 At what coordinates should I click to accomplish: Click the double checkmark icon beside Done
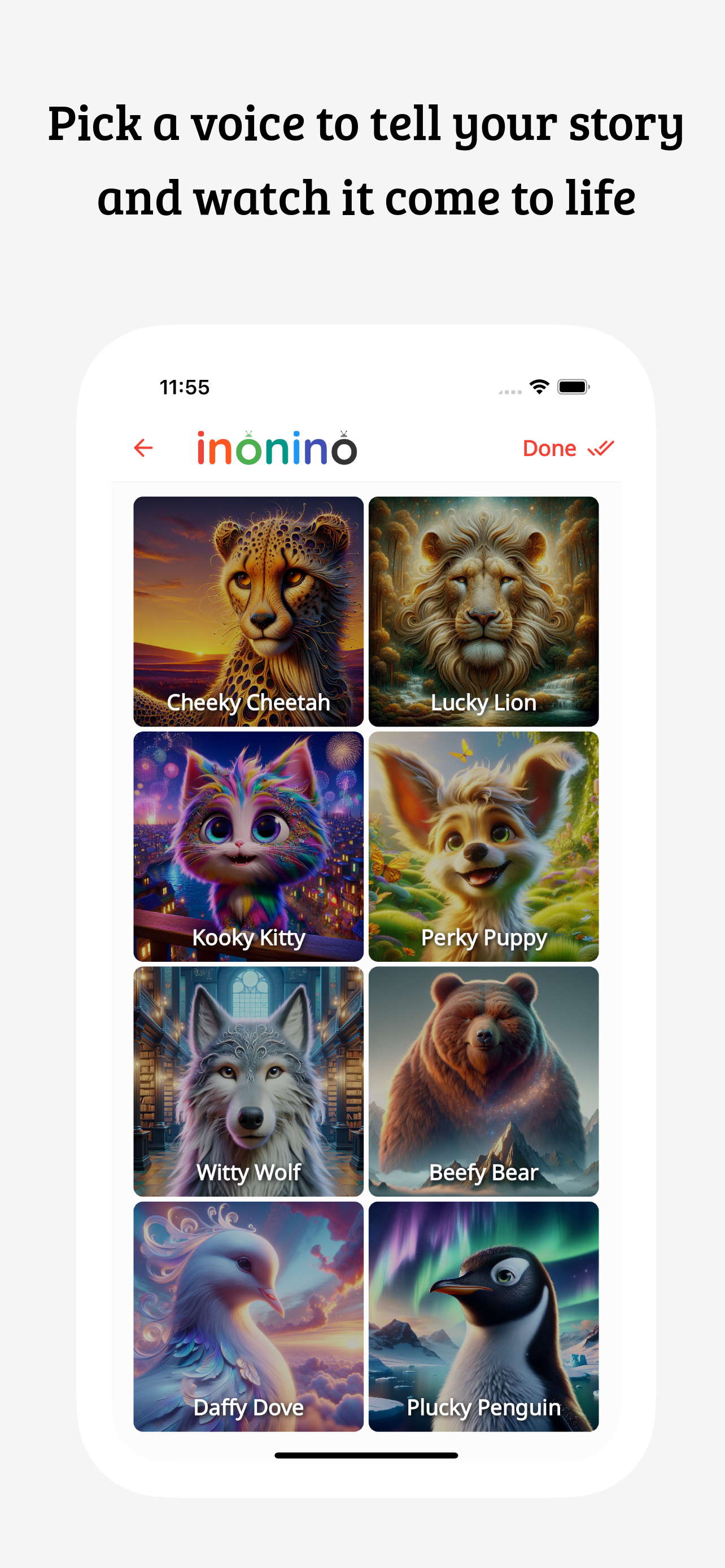pyautogui.click(x=601, y=449)
